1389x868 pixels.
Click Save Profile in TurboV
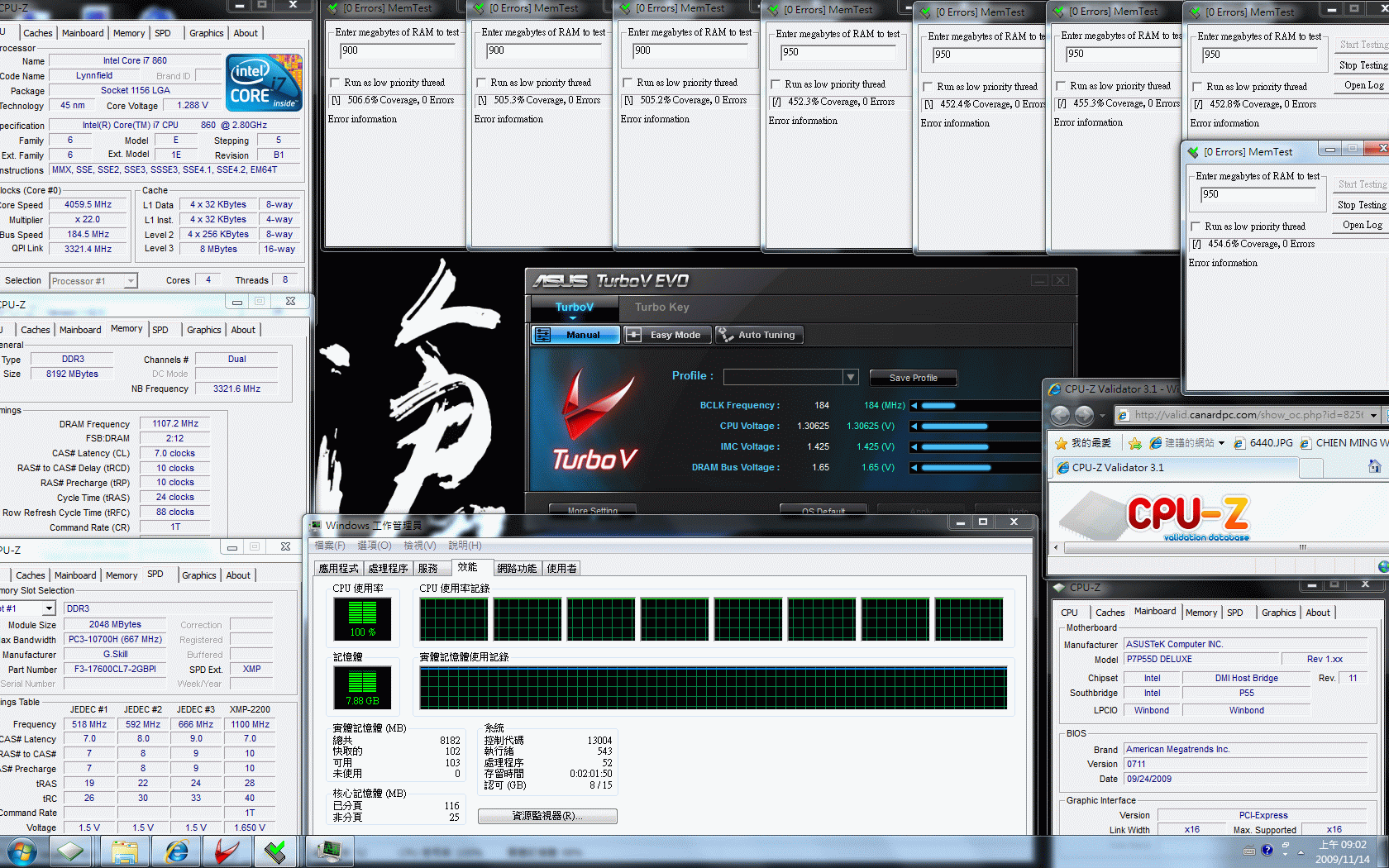(913, 378)
